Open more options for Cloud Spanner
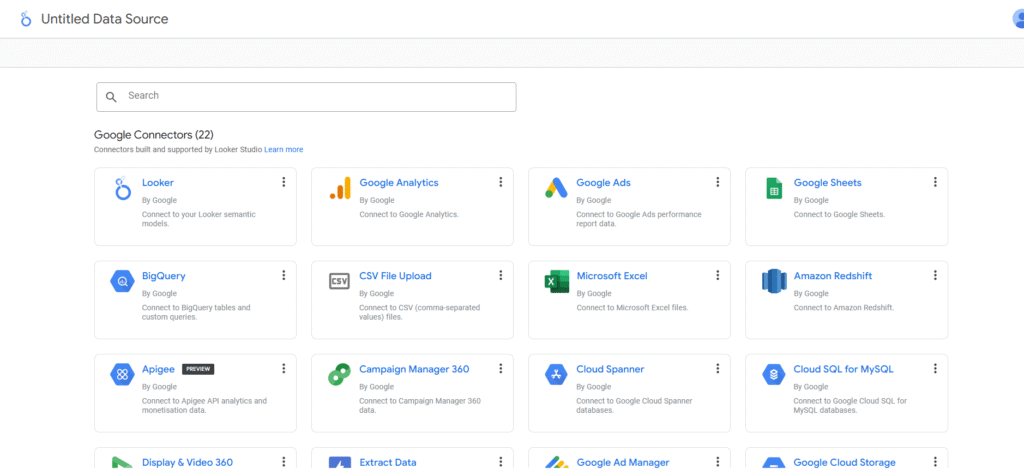This screenshot has height=469, width=1024. 717,368
